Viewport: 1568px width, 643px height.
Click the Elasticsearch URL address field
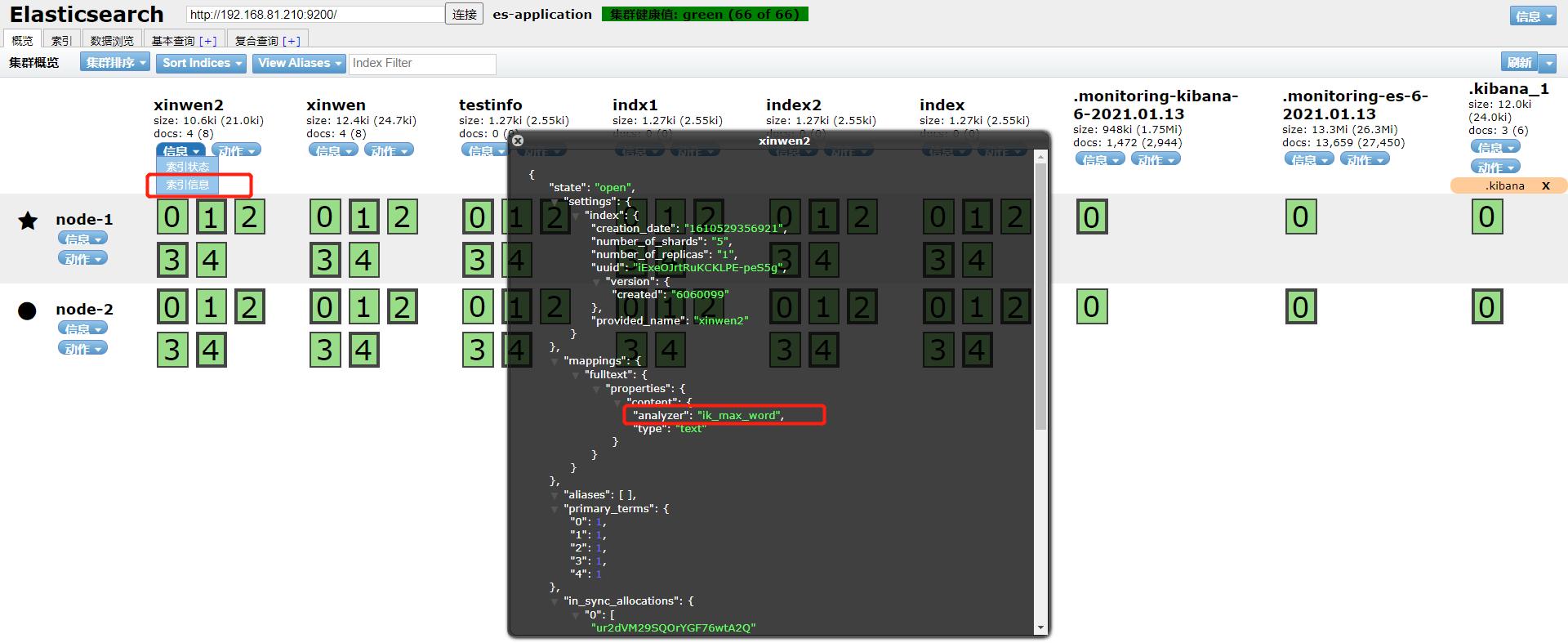click(x=315, y=15)
